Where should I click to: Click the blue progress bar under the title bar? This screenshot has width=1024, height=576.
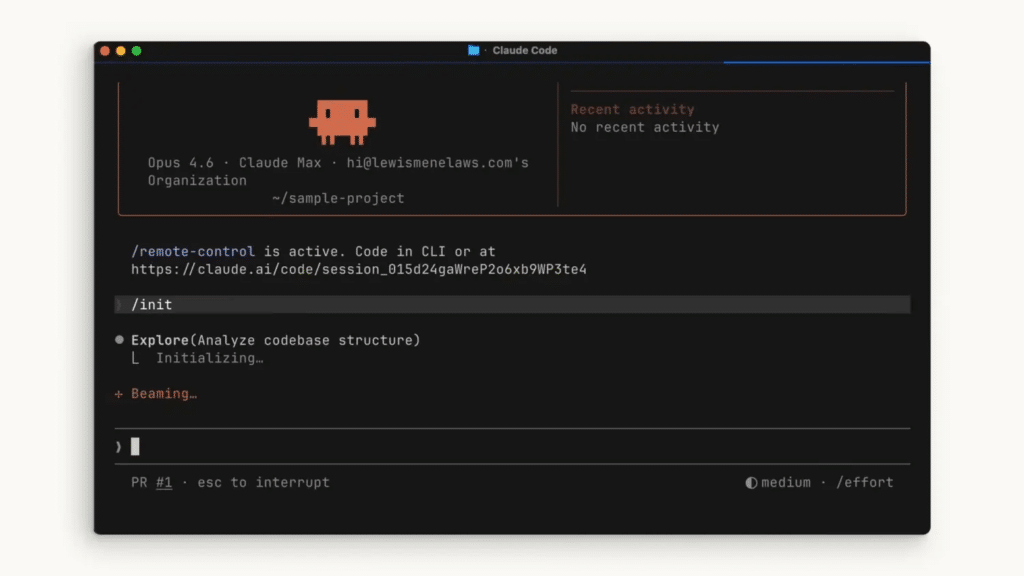point(826,63)
